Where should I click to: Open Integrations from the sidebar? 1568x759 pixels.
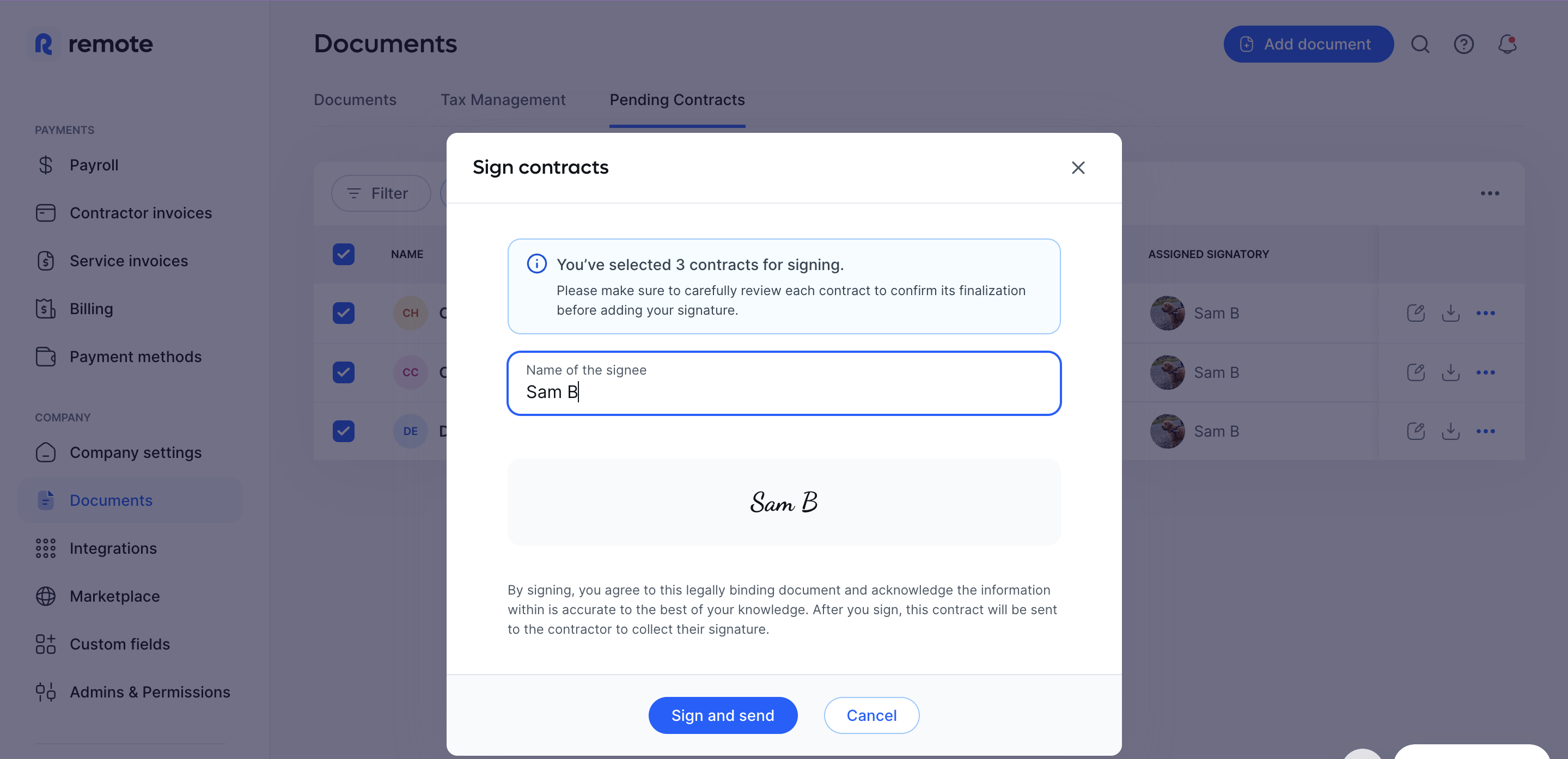coord(113,548)
